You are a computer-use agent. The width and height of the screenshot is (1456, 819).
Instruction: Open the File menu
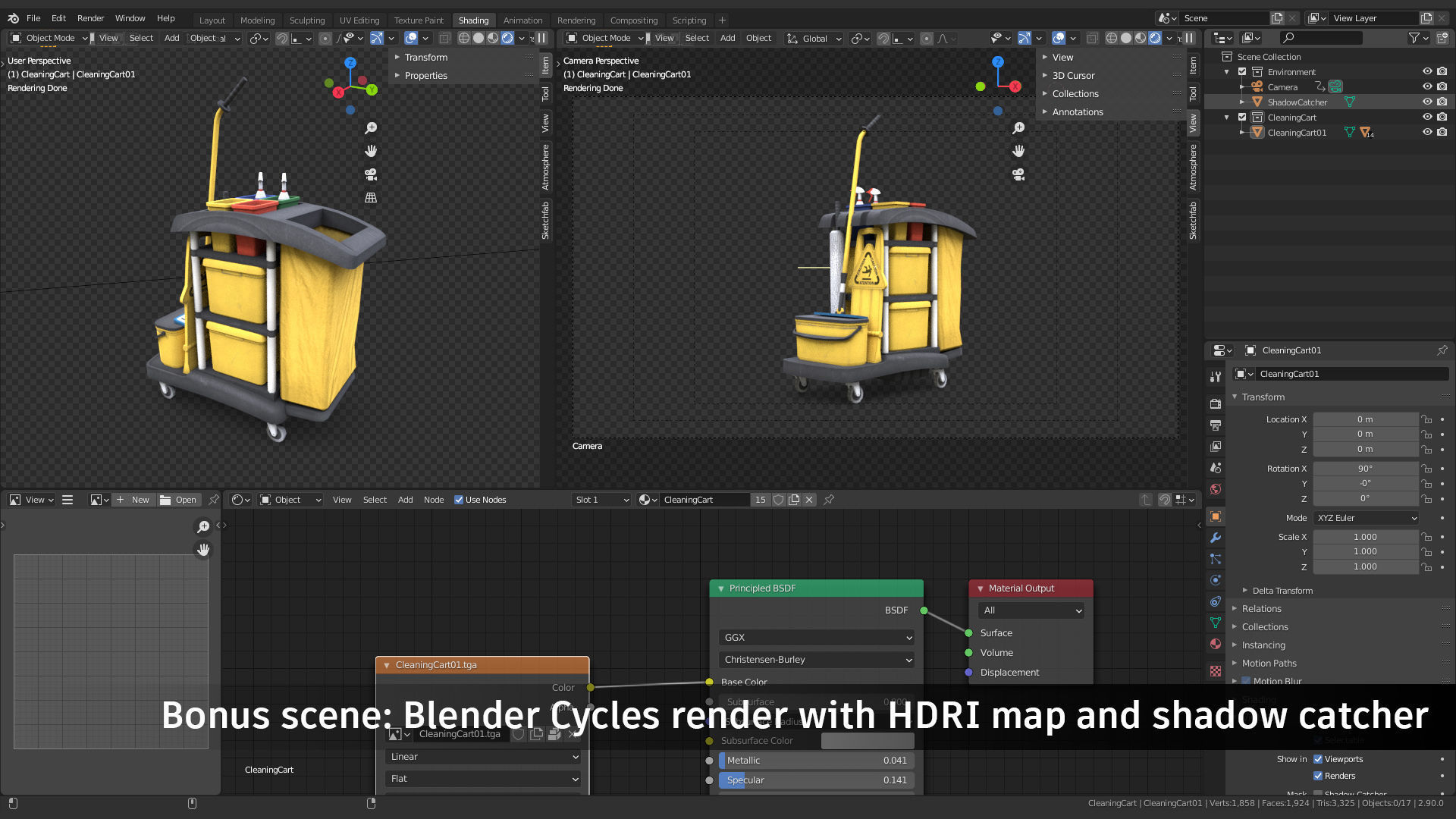click(x=33, y=18)
